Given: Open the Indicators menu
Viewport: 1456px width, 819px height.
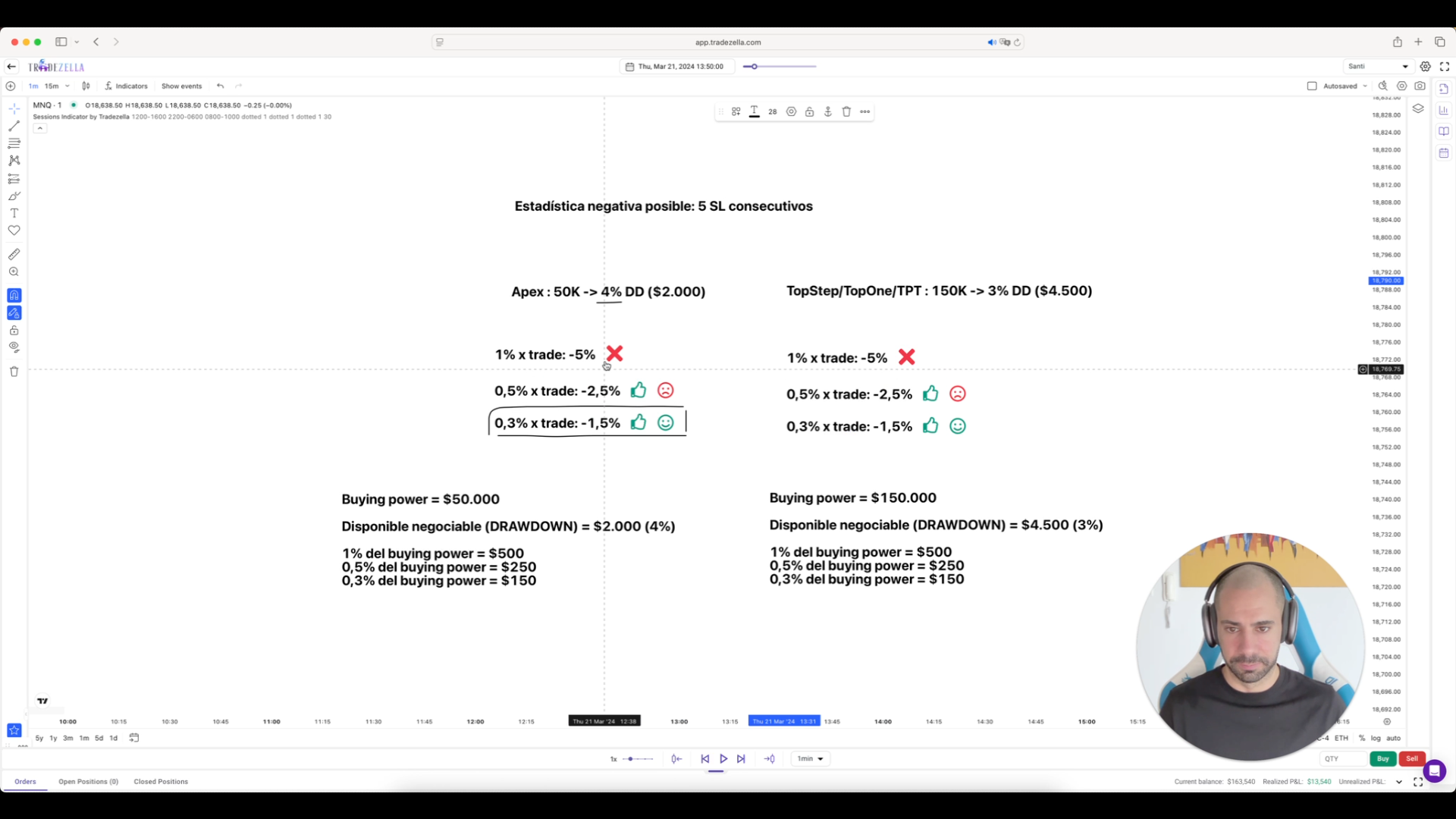Looking at the screenshot, I should [x=126, y=86].
